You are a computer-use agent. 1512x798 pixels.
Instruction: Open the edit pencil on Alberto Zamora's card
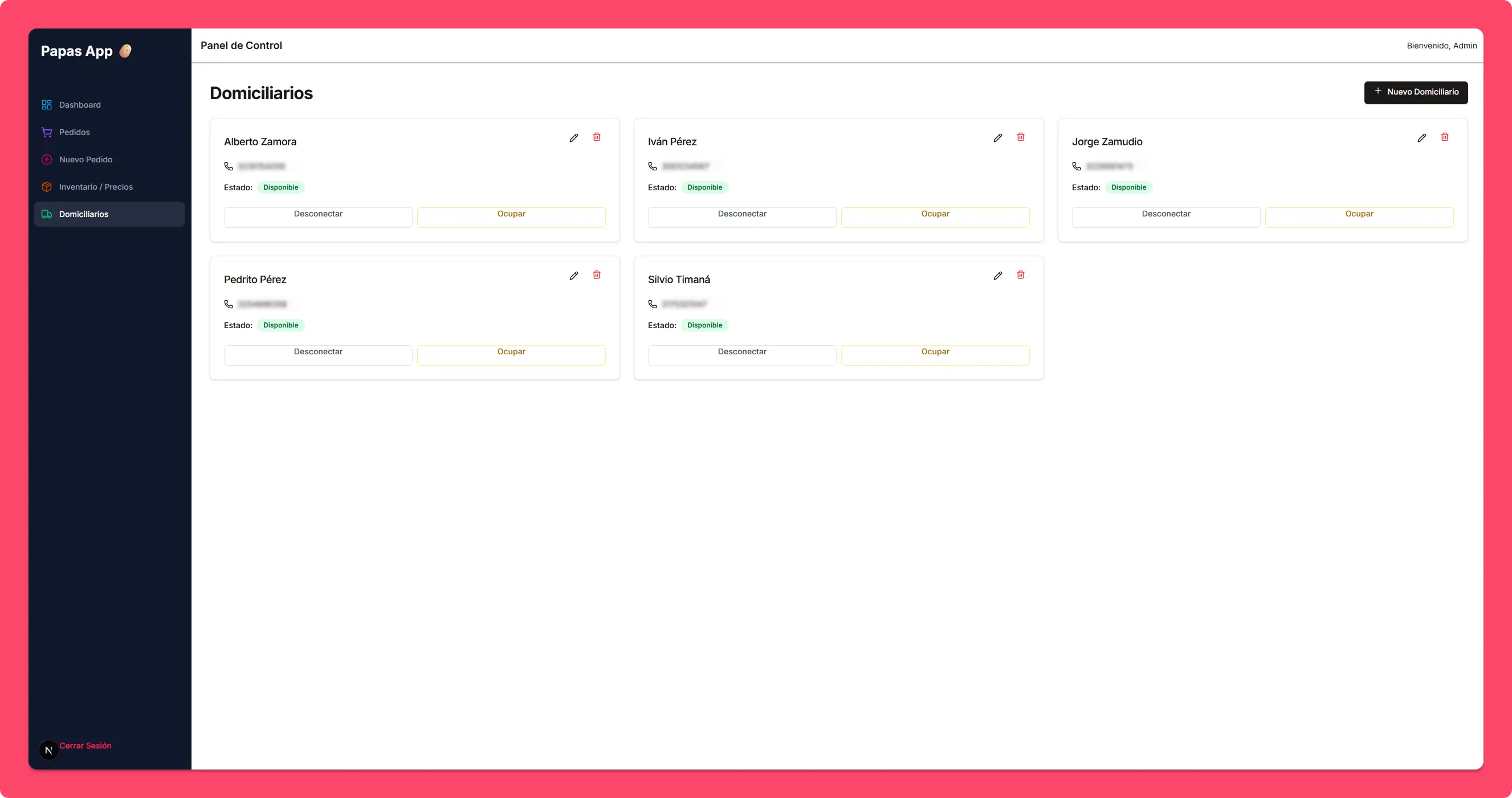573,137
